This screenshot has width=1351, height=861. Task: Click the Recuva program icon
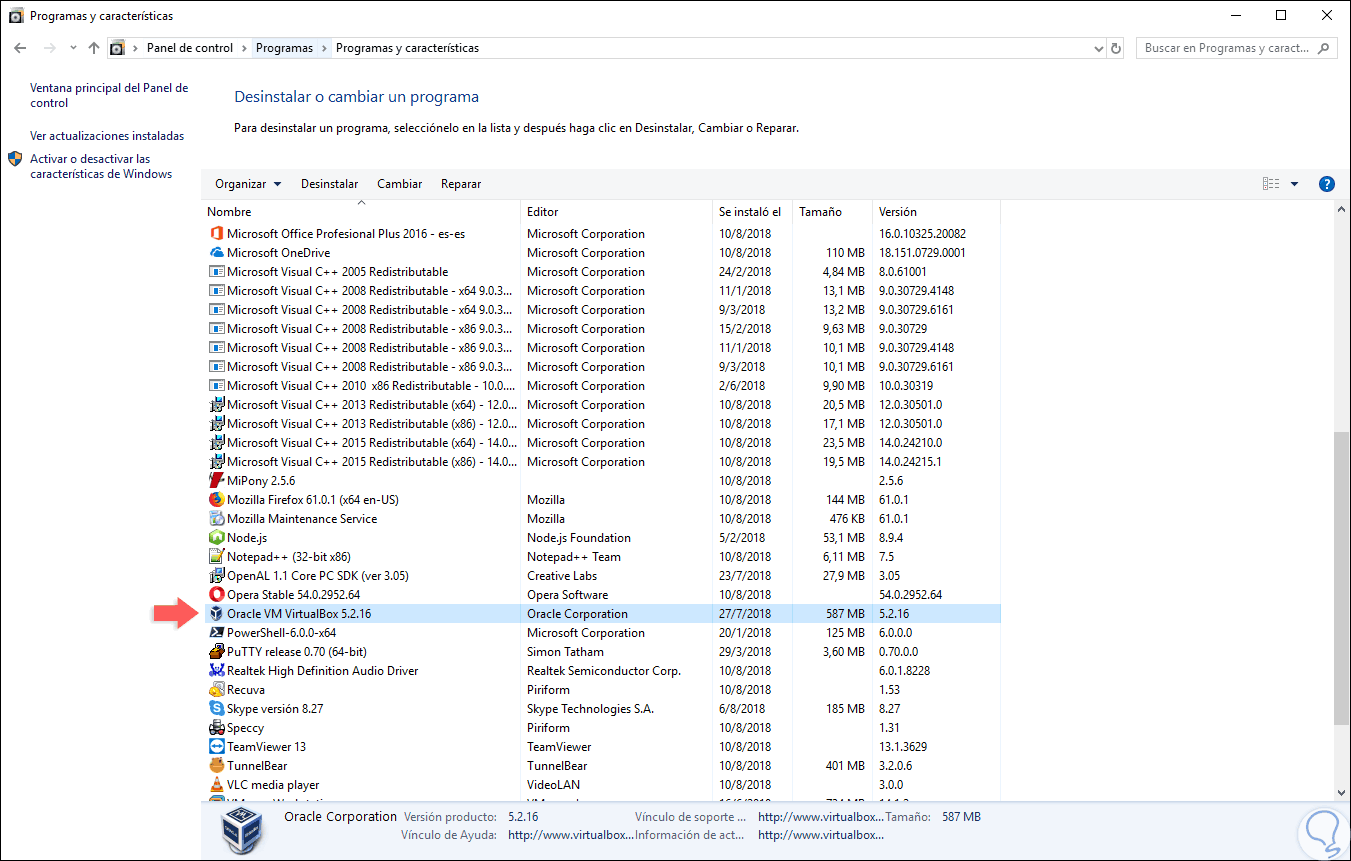[216, 690]
